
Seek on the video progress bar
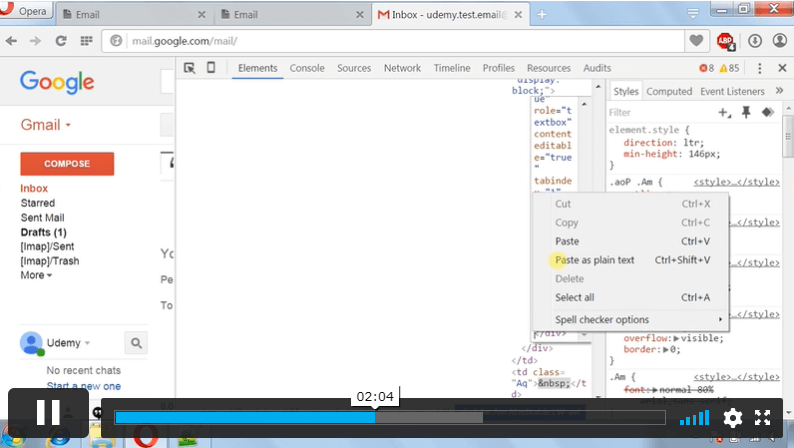coord(390,418)
